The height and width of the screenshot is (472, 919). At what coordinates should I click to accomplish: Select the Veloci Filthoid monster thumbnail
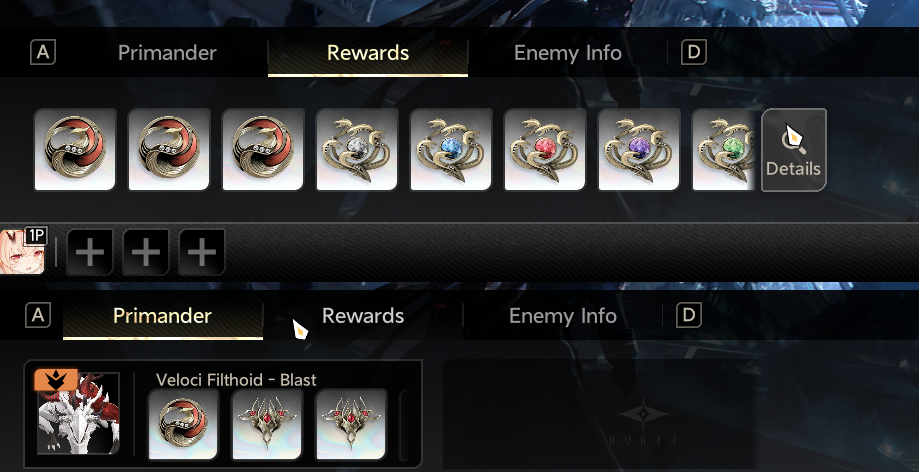point(79,413)
